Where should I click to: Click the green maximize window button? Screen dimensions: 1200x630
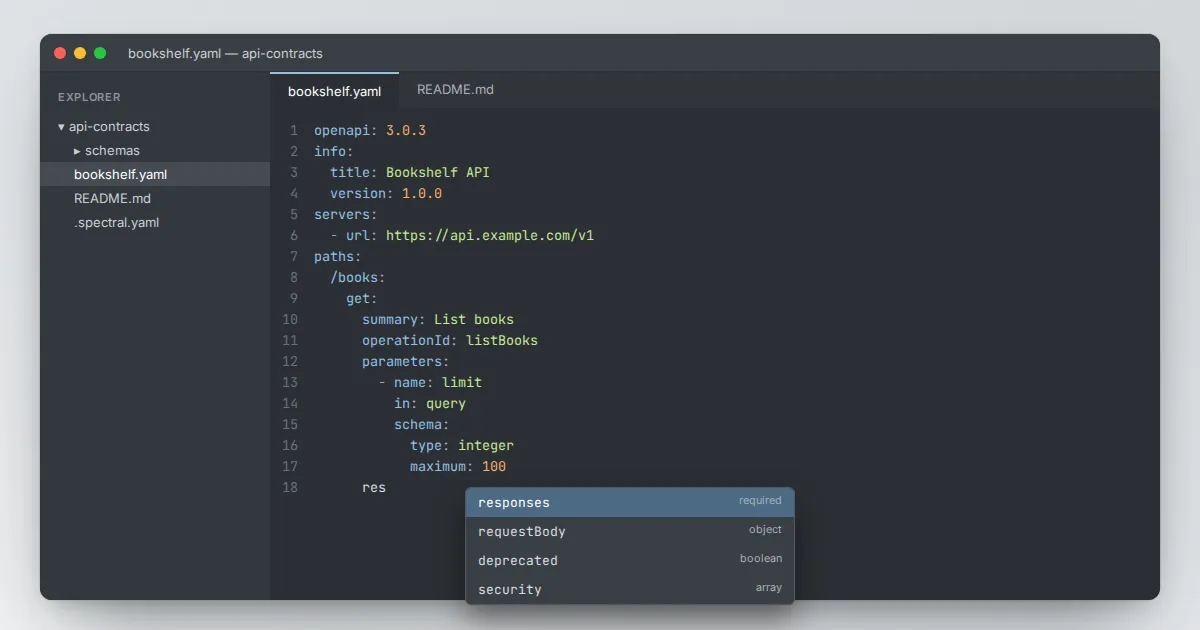pos(100,53)
